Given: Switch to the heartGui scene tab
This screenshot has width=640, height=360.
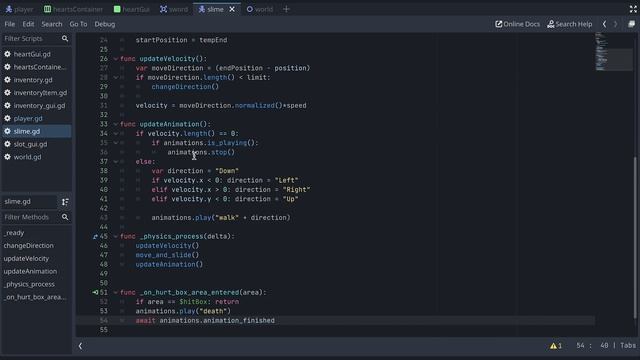Looking at the screenshot, I should pos(132,9).
